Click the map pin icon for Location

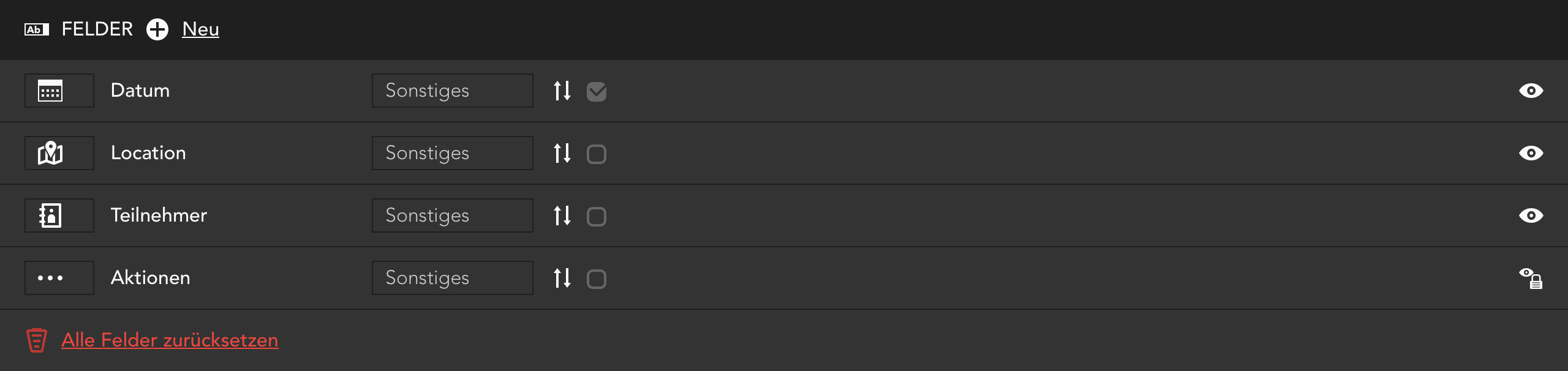(x=50, y=153)
